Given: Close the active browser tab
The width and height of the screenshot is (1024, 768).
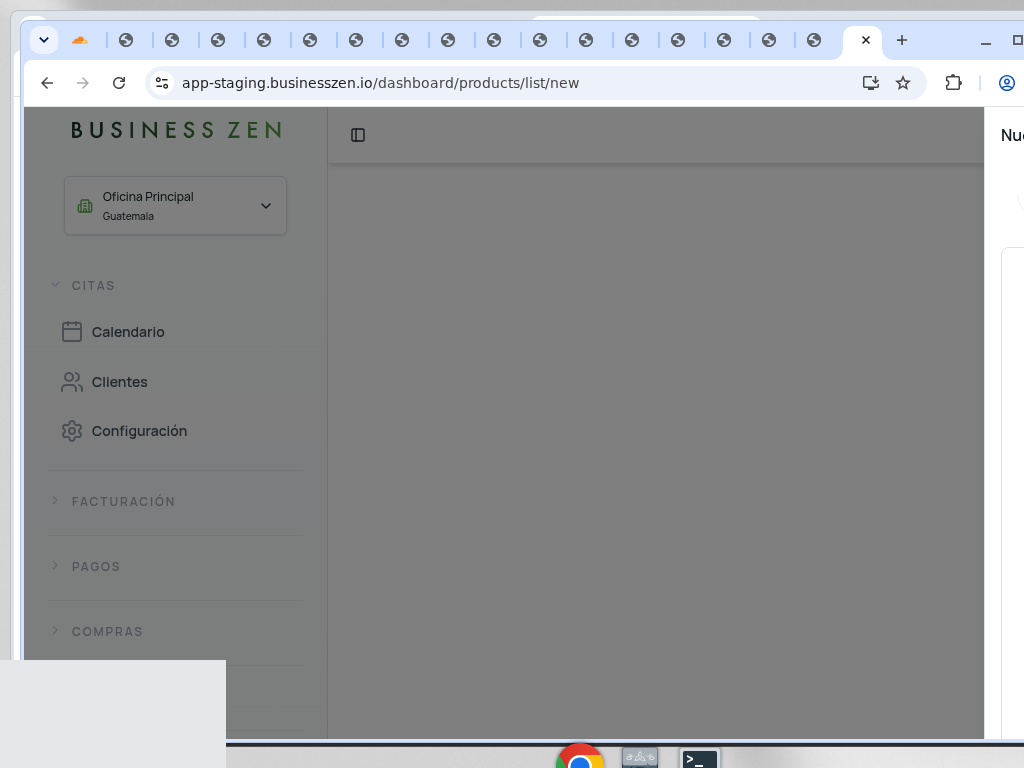Looking at the screenshot, I should (x=866, y=40).
